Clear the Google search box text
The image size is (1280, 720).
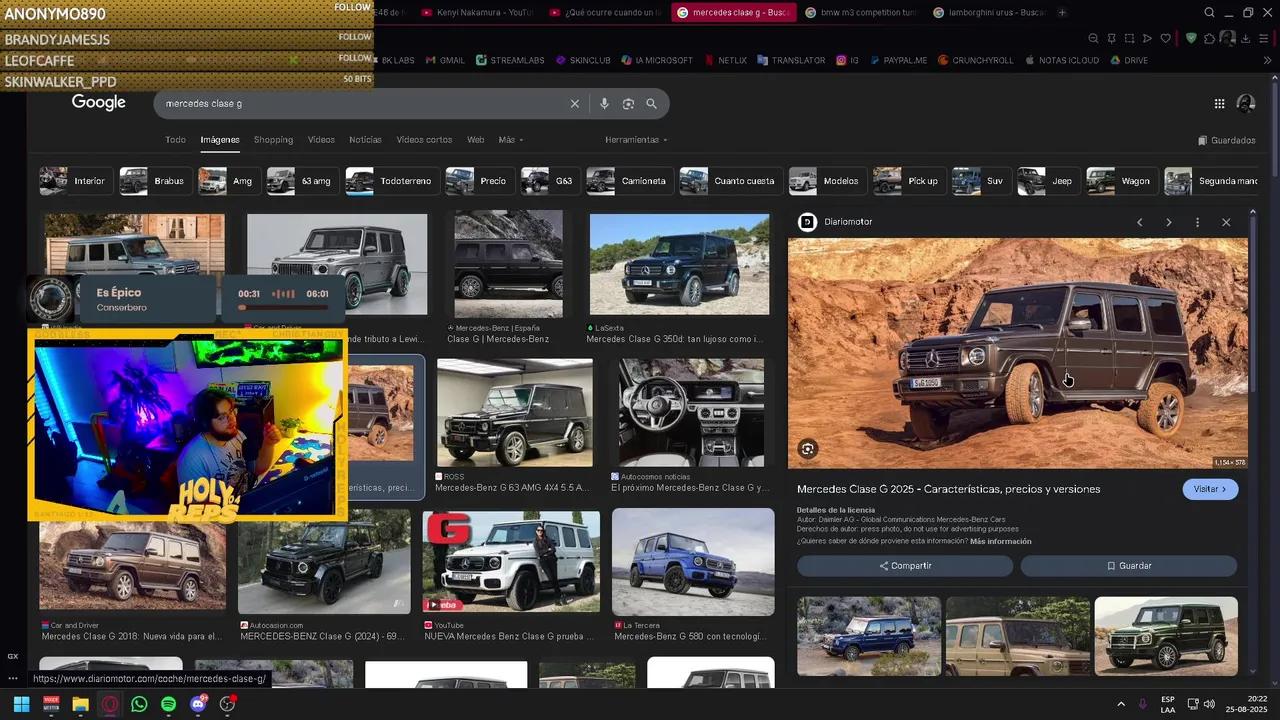click(x=574, y=104)
